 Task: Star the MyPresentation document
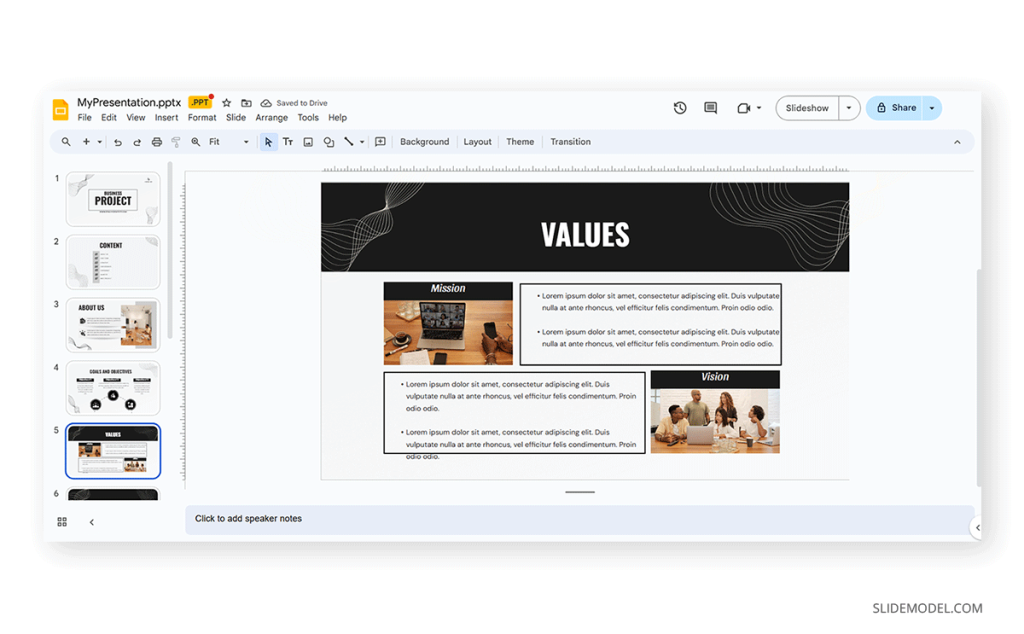[226, 102]
